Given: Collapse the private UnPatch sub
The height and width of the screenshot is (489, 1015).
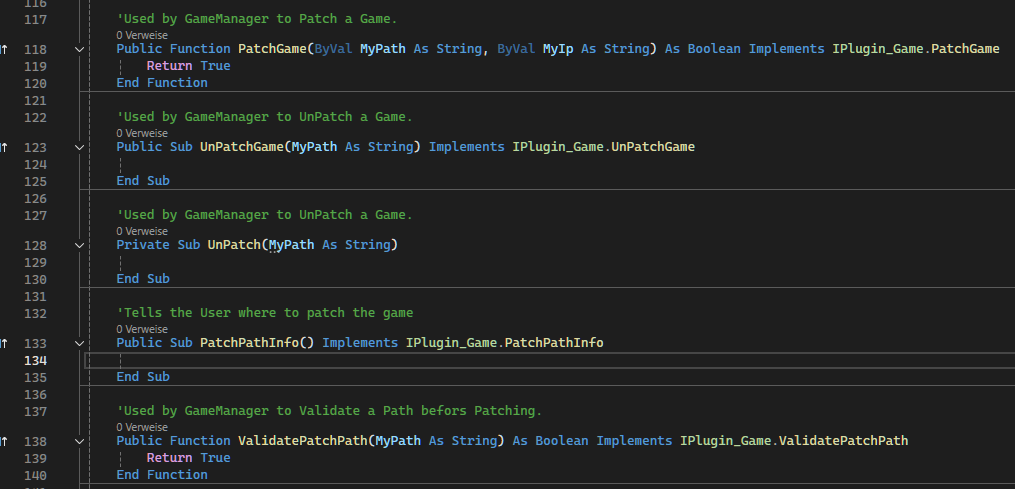Looking at the screenshot, I should (80, 245).
